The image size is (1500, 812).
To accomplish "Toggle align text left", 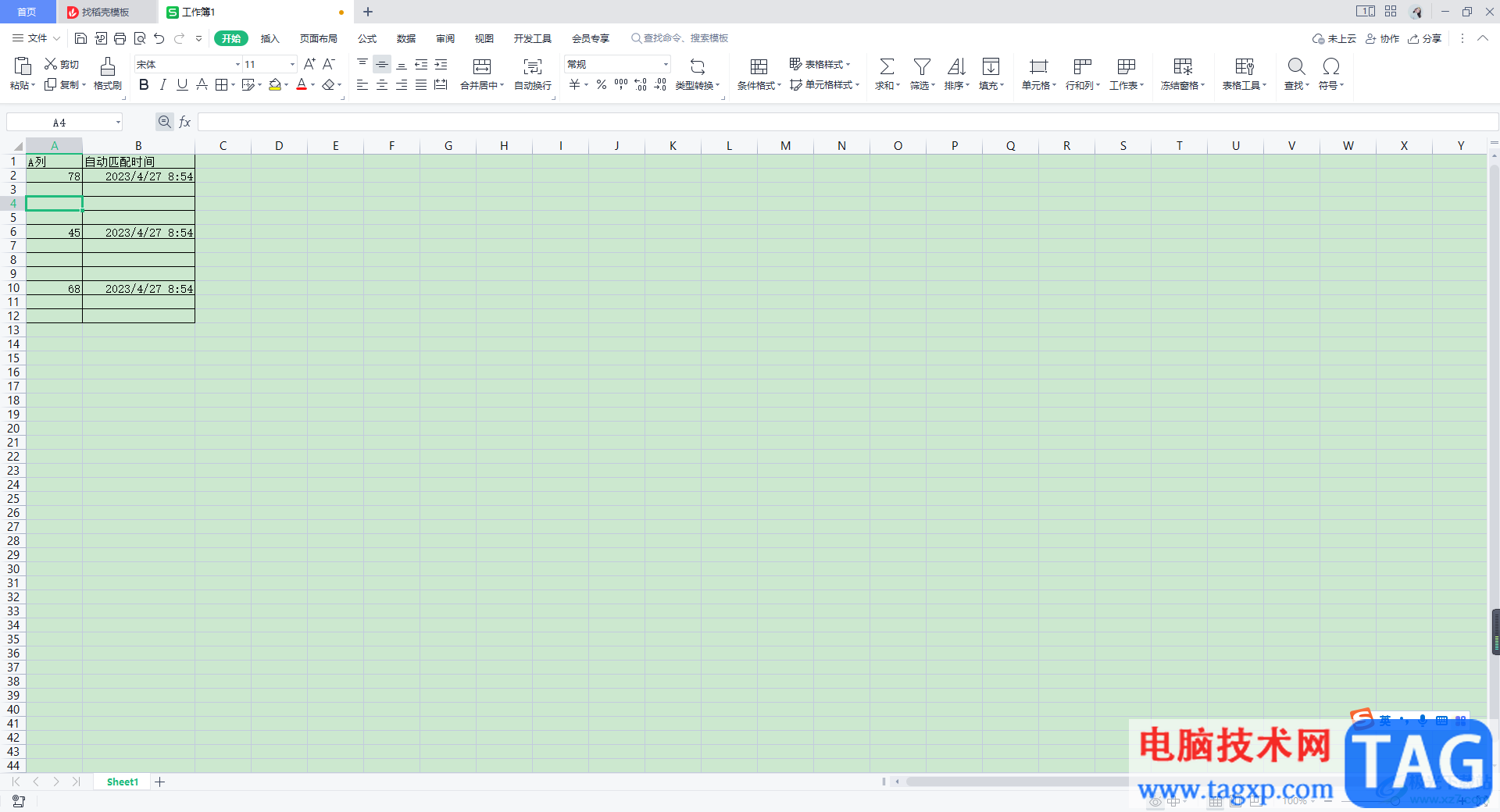I will (x=362, y=84).
